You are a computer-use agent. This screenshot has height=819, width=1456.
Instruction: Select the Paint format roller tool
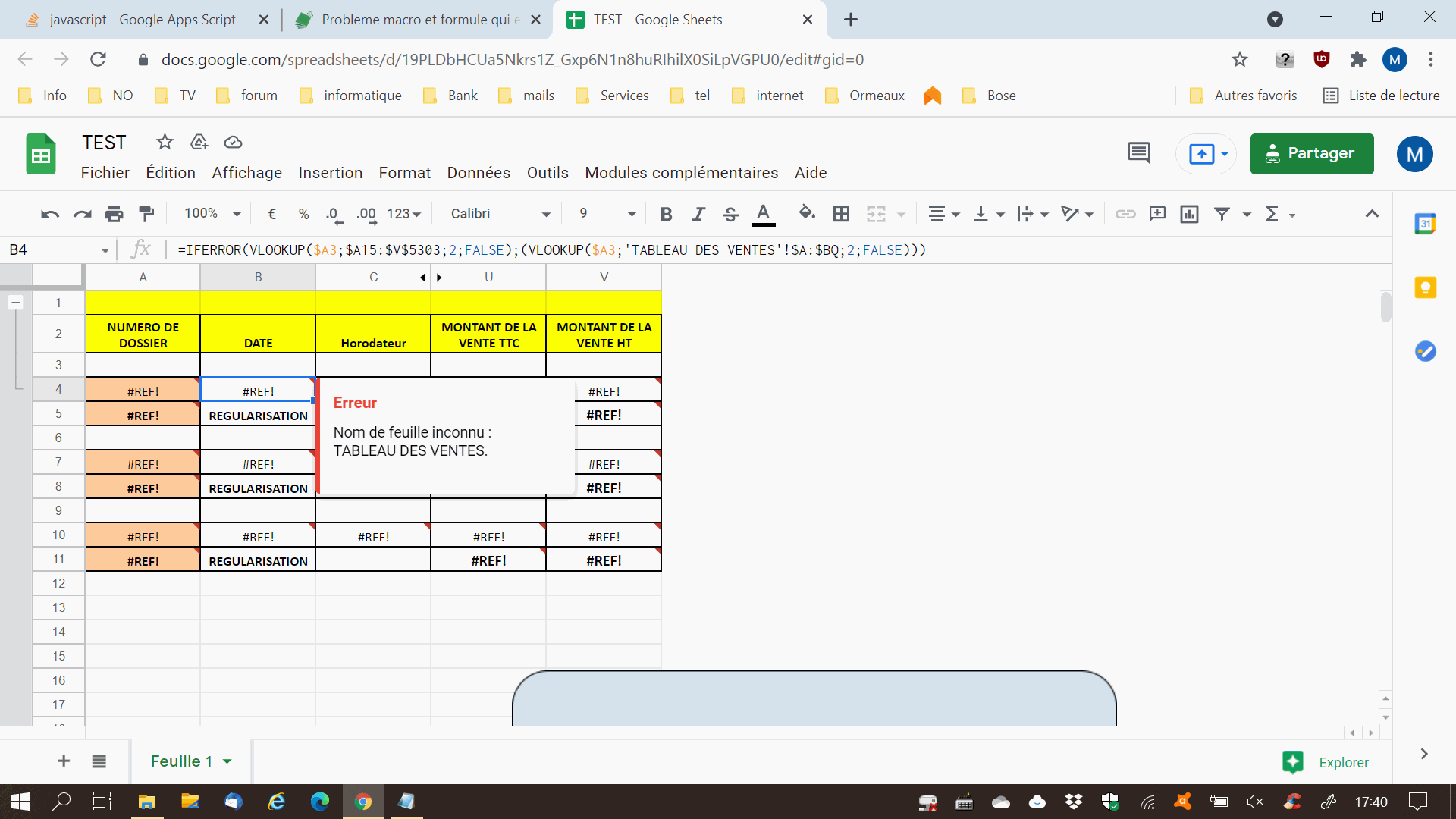[146, 214]
